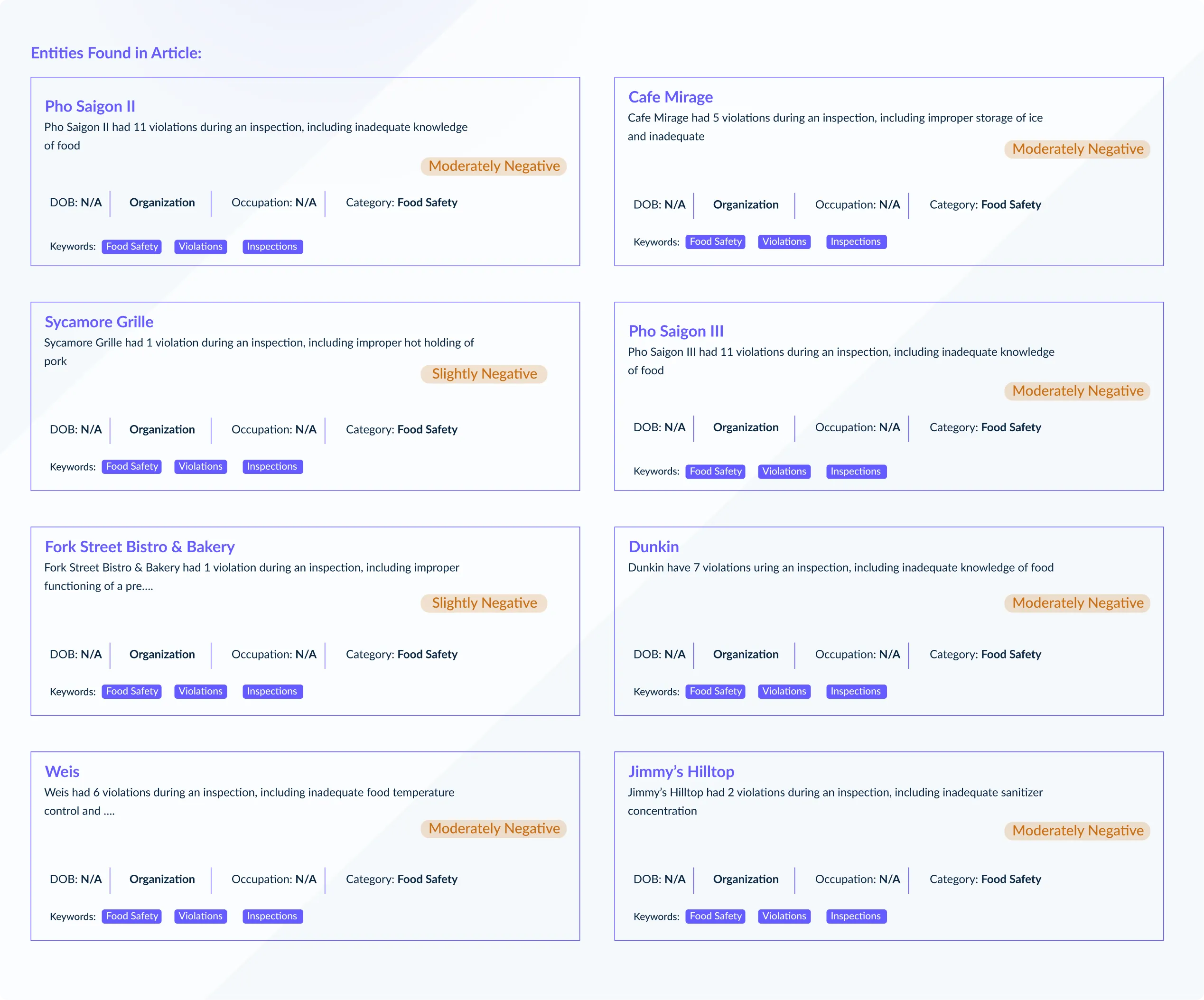This screenshot has height=1000, width=1204.
Task: Select Food Safety keyword in Dunkin card
Action: (716, 692)
